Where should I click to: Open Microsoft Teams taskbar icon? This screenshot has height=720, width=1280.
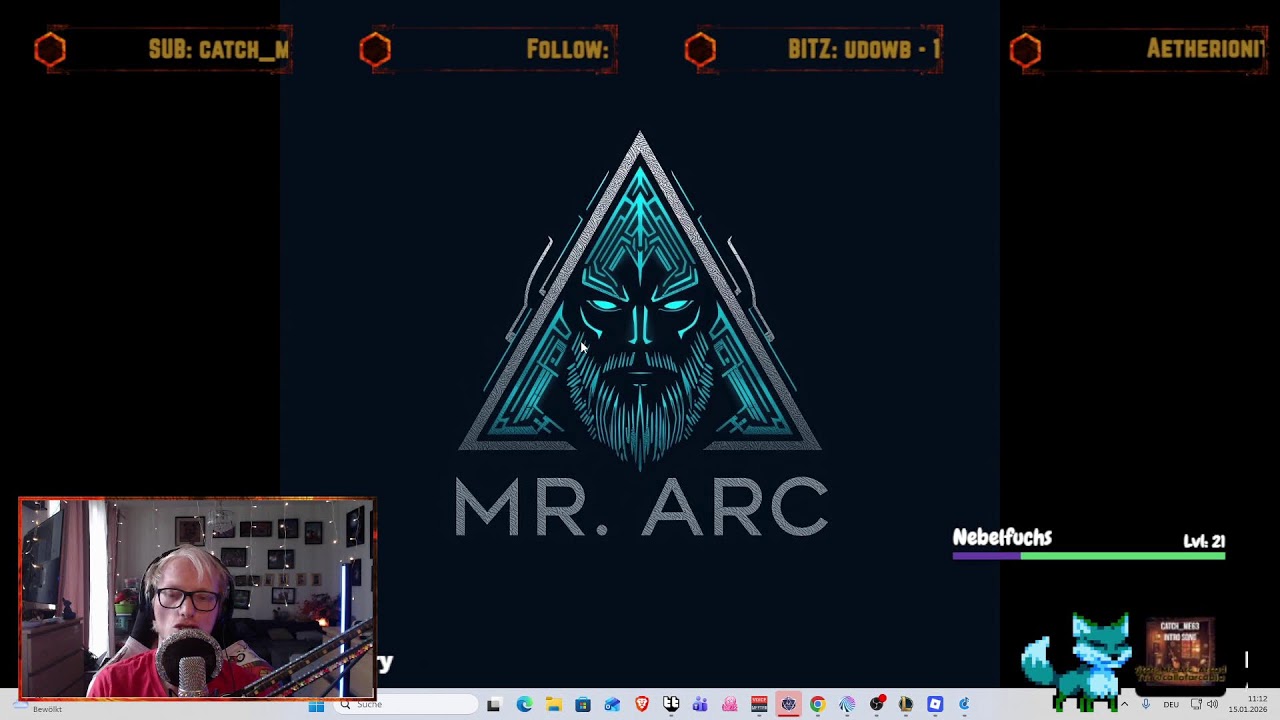pos(700,705)
